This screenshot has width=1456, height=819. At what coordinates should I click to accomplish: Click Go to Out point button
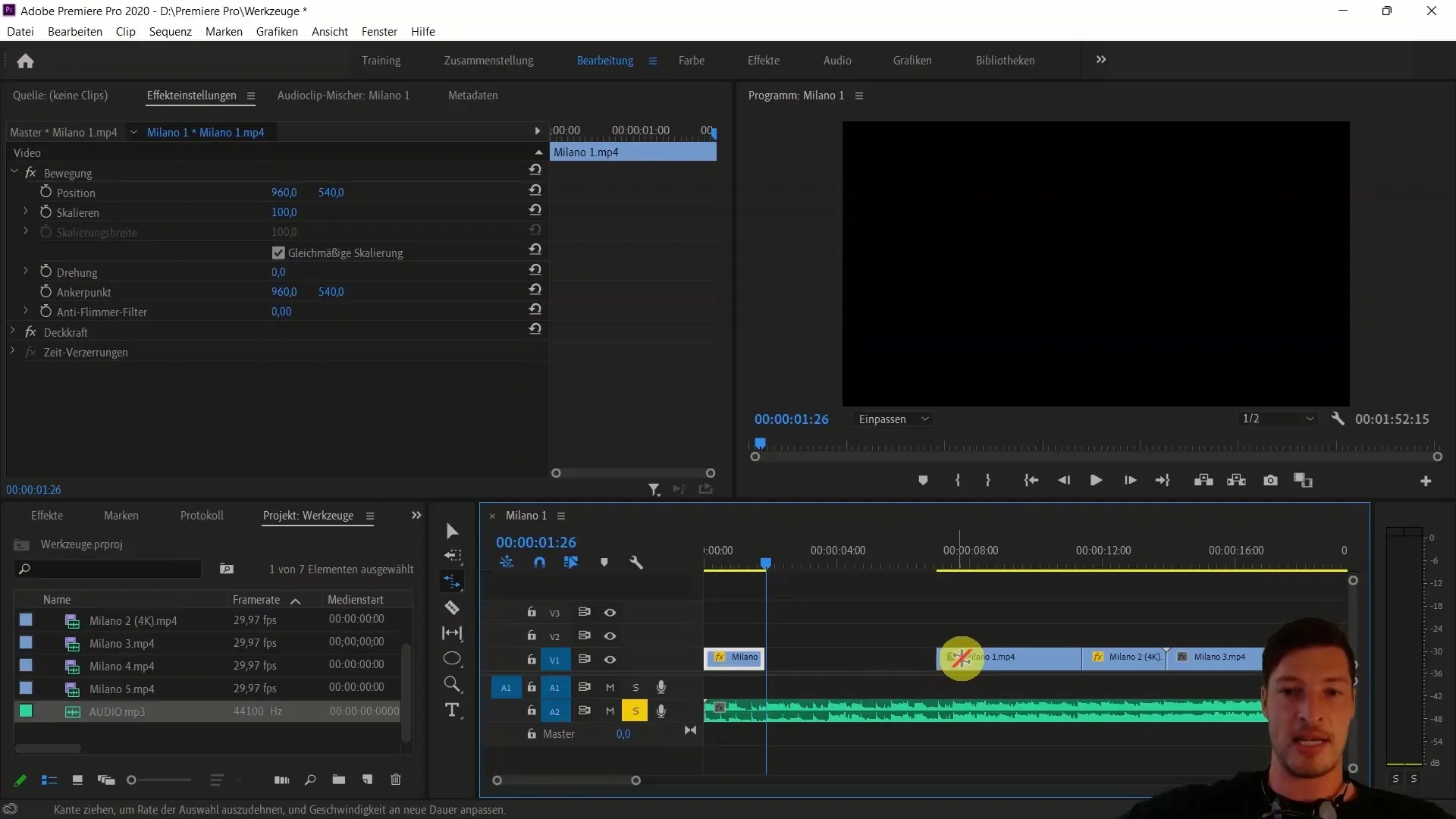click(x=1163, y=481)
